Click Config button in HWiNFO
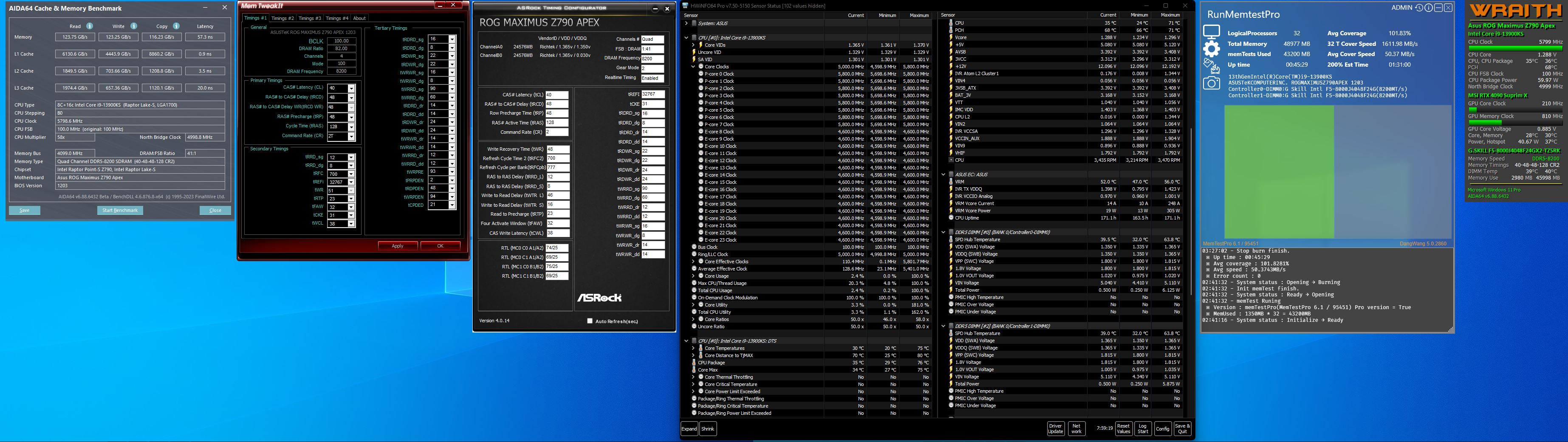1568x442 pixels. click(1163, 428)
